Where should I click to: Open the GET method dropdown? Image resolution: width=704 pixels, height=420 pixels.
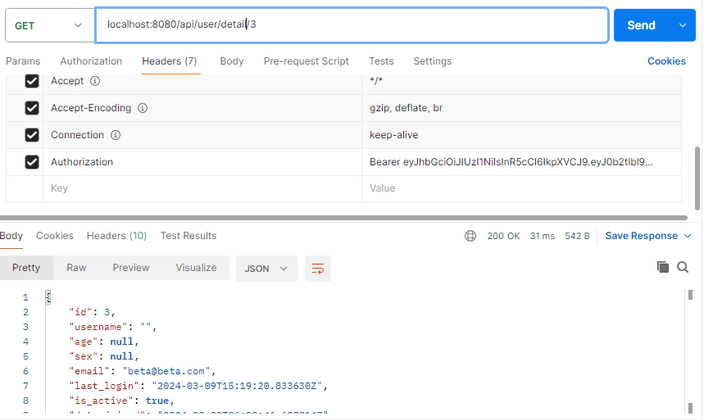(48, 25)
